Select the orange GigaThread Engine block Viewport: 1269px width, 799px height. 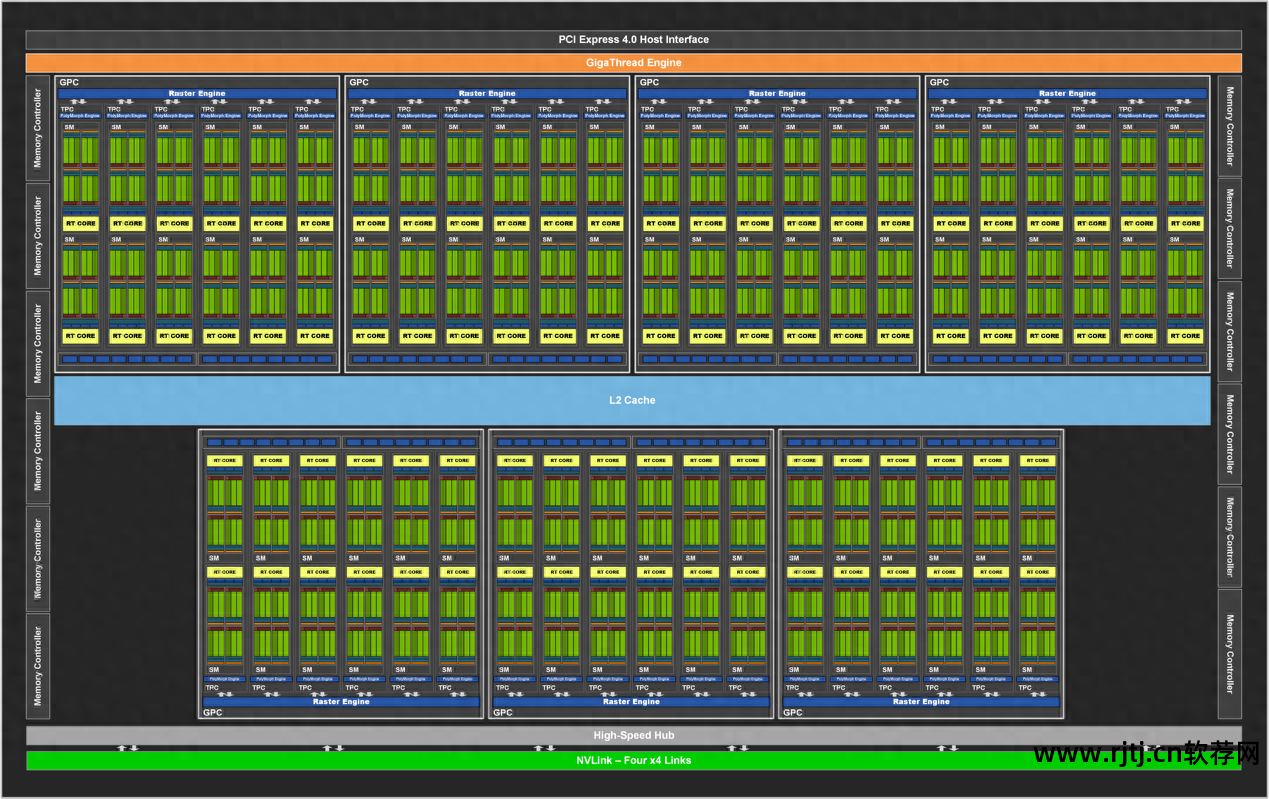(x=634, y=63)
